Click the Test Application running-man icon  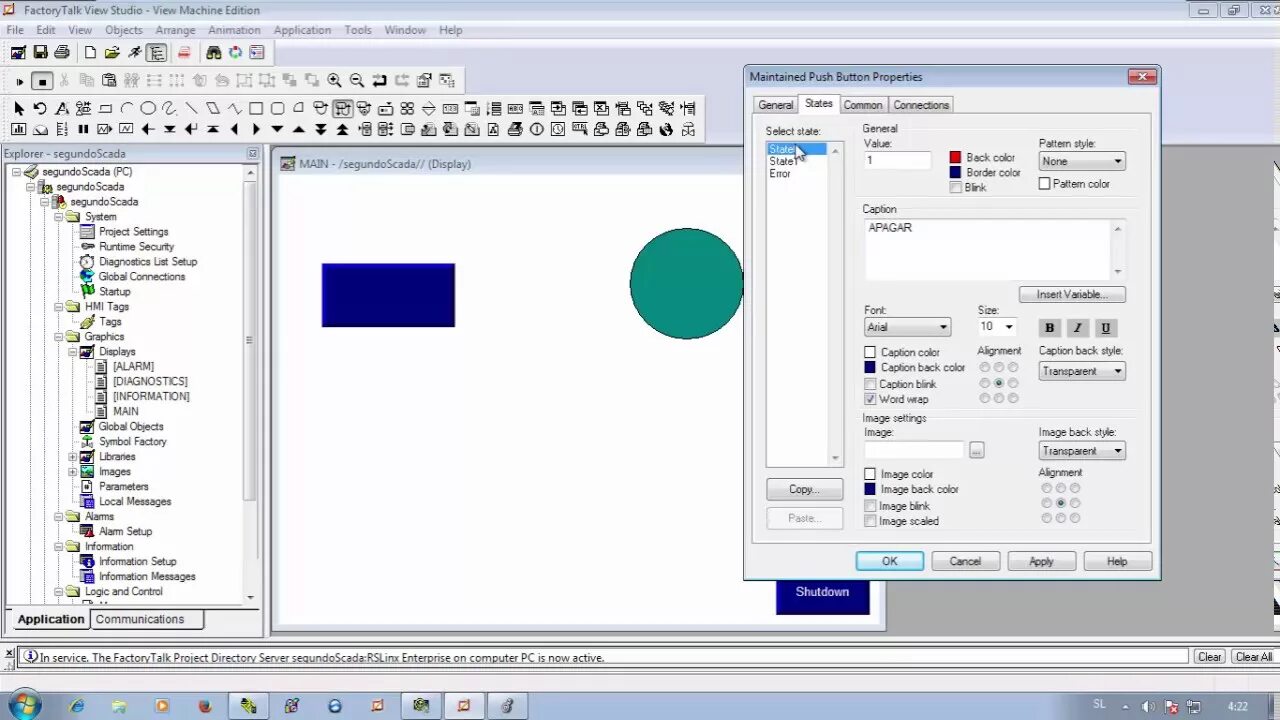[134, 52]
